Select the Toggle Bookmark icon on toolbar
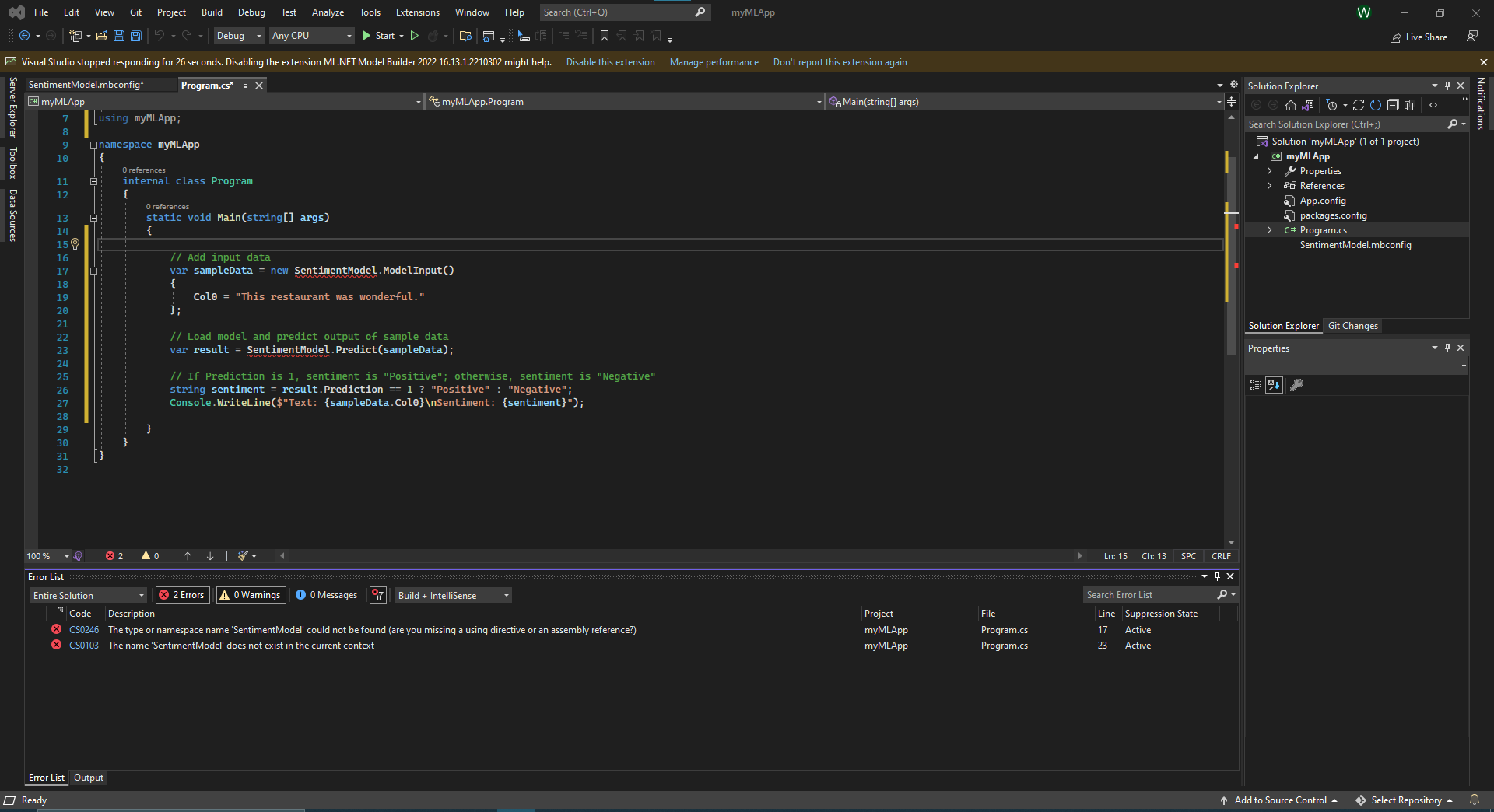 [x=605, y=36]
